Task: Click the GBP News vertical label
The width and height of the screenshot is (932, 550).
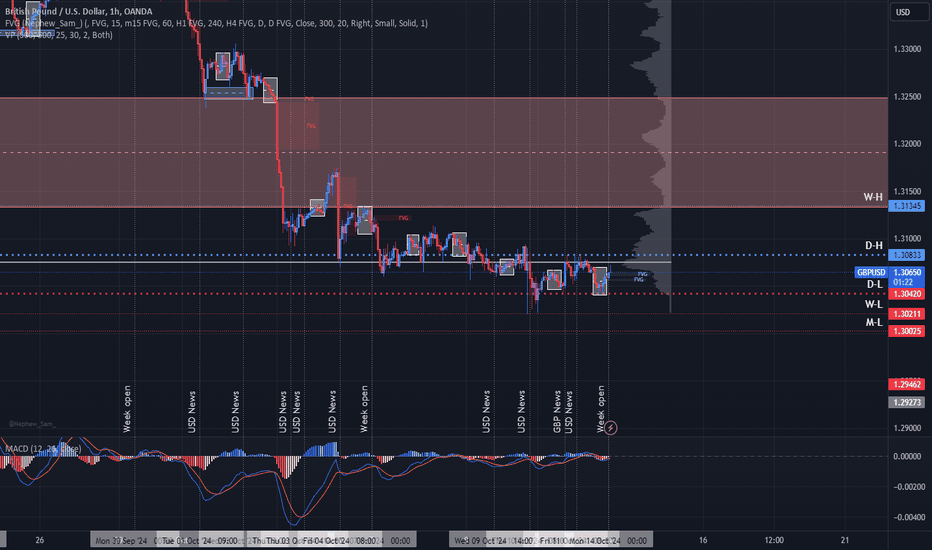Action: click(x=557, y=411)
